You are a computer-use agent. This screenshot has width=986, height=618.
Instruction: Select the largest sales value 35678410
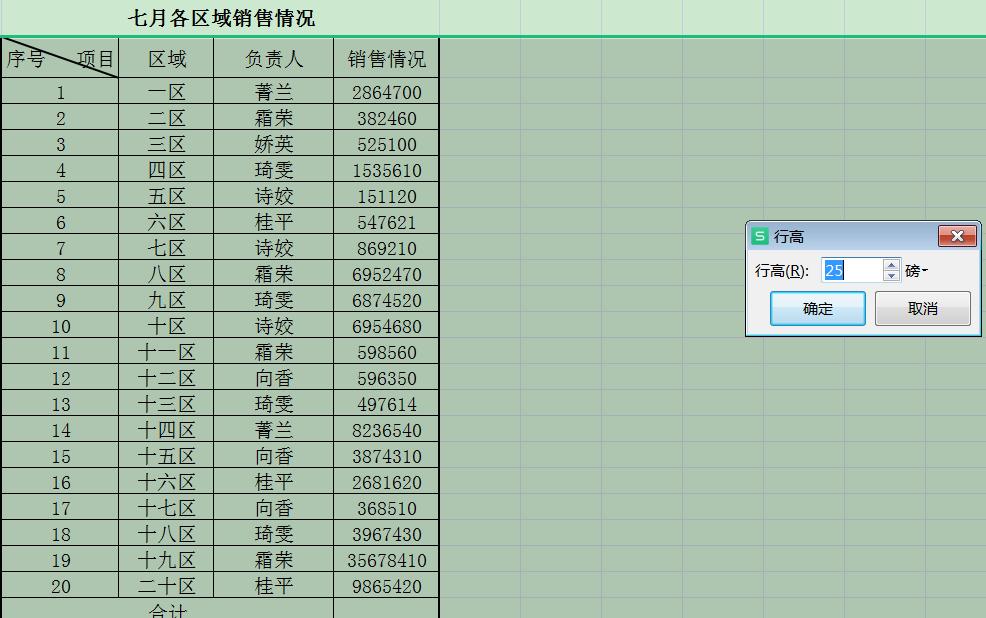click(x=386, y=560)
